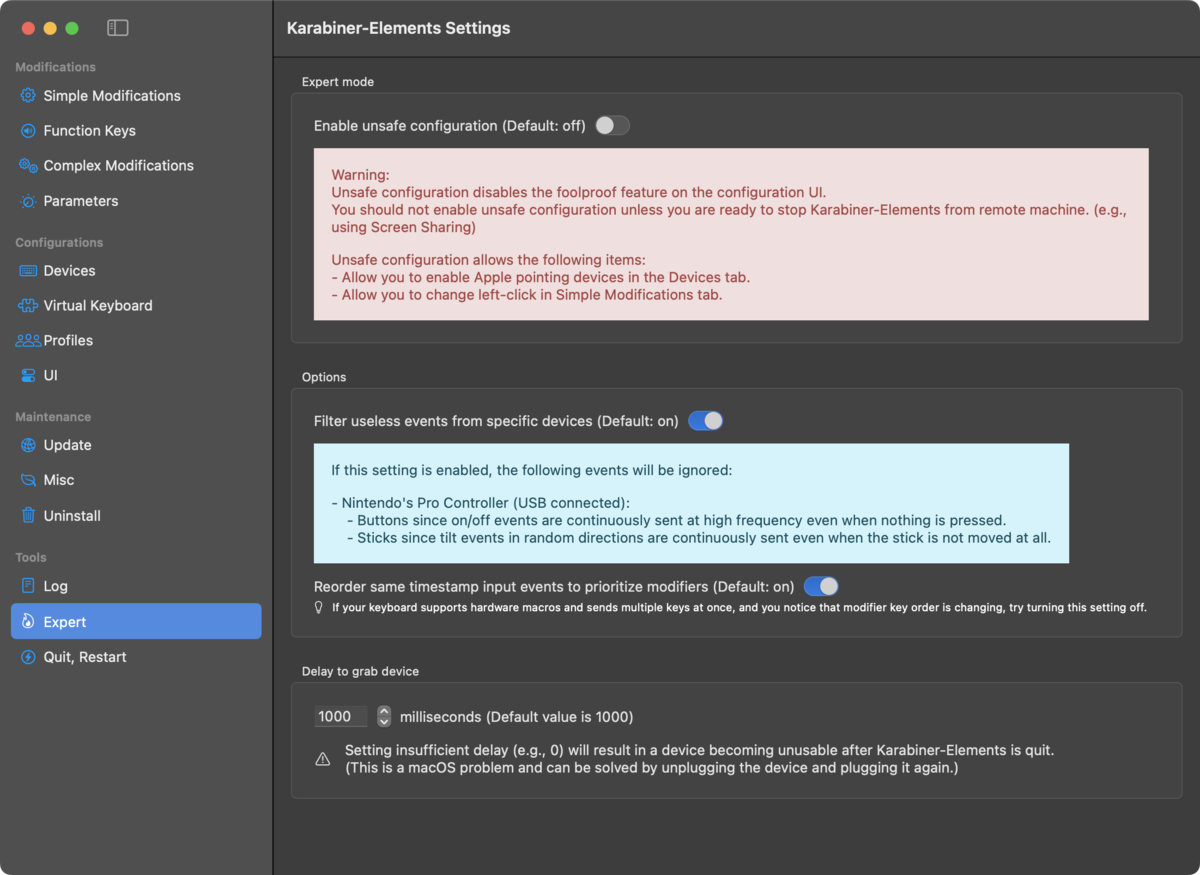The height and width of the screenshot is (875, 1200).
Task: Click the lightbulb hint icon
Action: [x=319, y=607]
